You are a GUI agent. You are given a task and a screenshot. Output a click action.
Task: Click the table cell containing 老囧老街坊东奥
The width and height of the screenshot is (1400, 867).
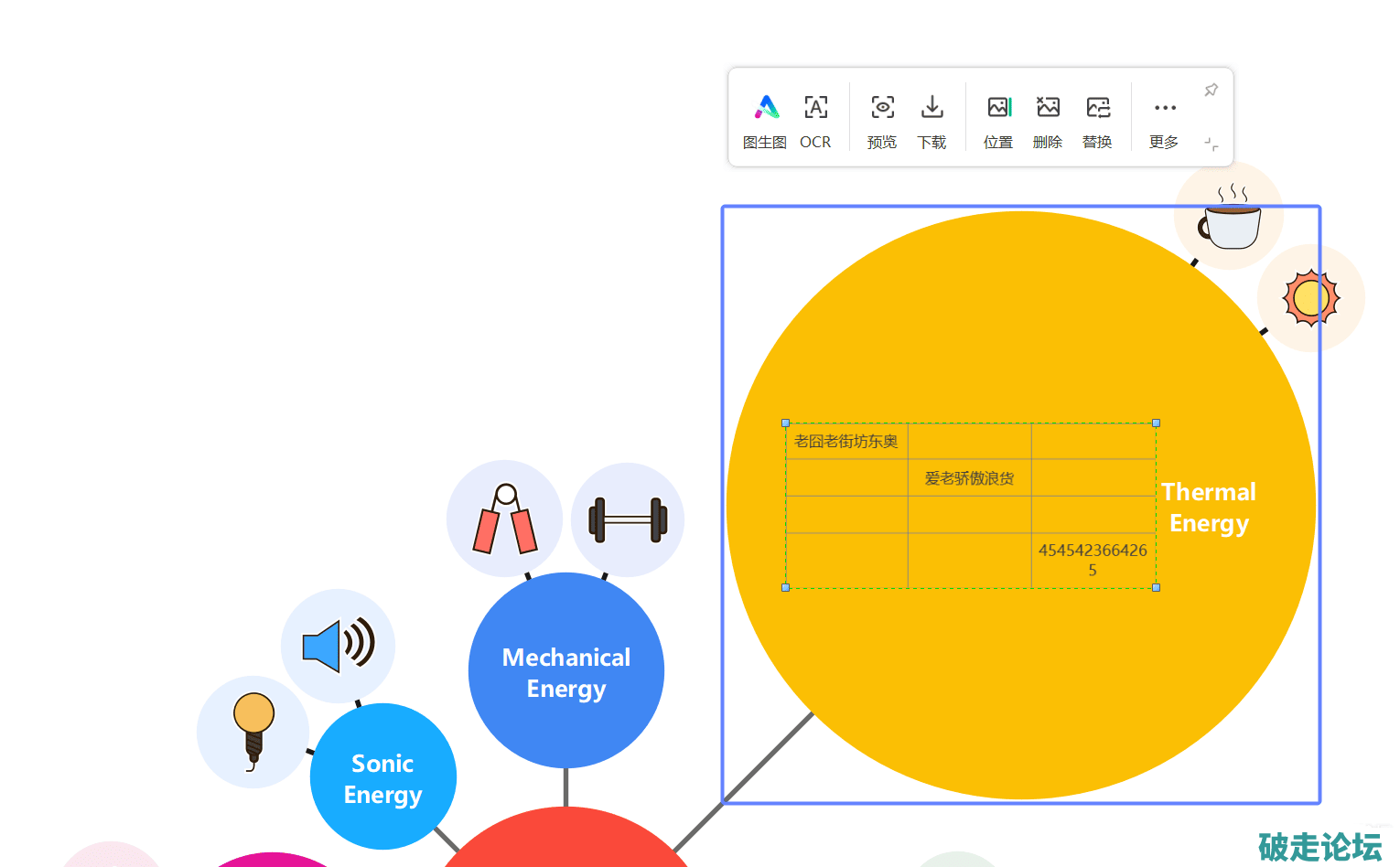click(x=846, y=442)
